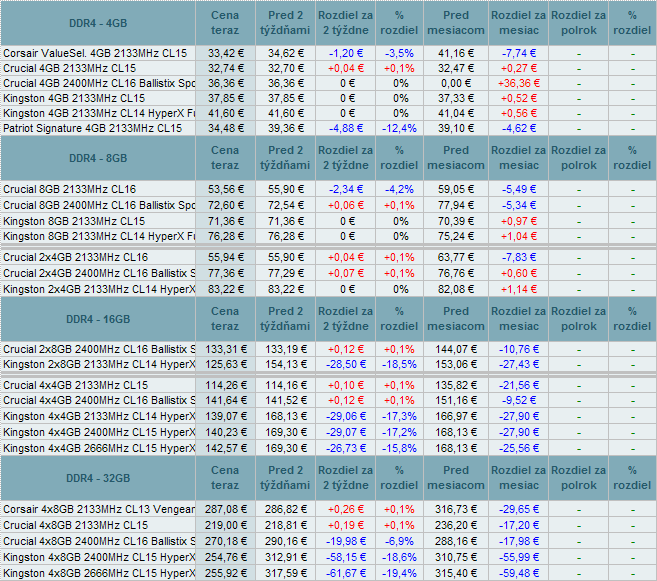657x581 pixels.
Task: Select current price 41,60 €
Action: pos(226,114)
